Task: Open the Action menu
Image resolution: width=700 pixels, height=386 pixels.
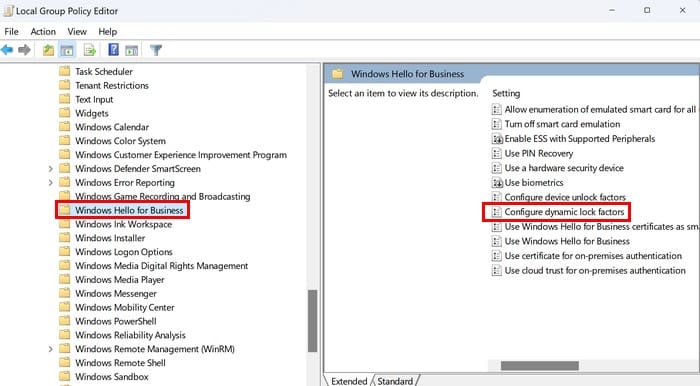Action: tap(43, 32)
